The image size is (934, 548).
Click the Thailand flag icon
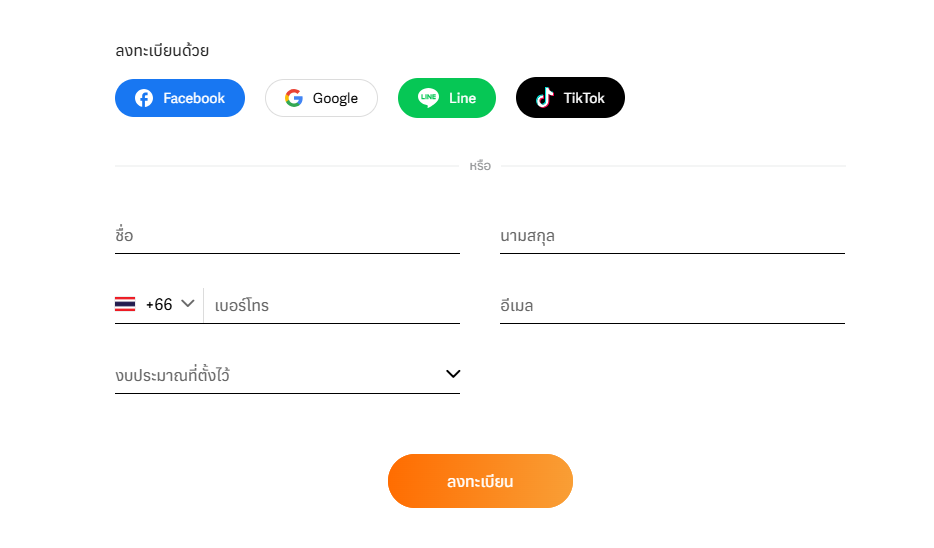tap(125, 304)
